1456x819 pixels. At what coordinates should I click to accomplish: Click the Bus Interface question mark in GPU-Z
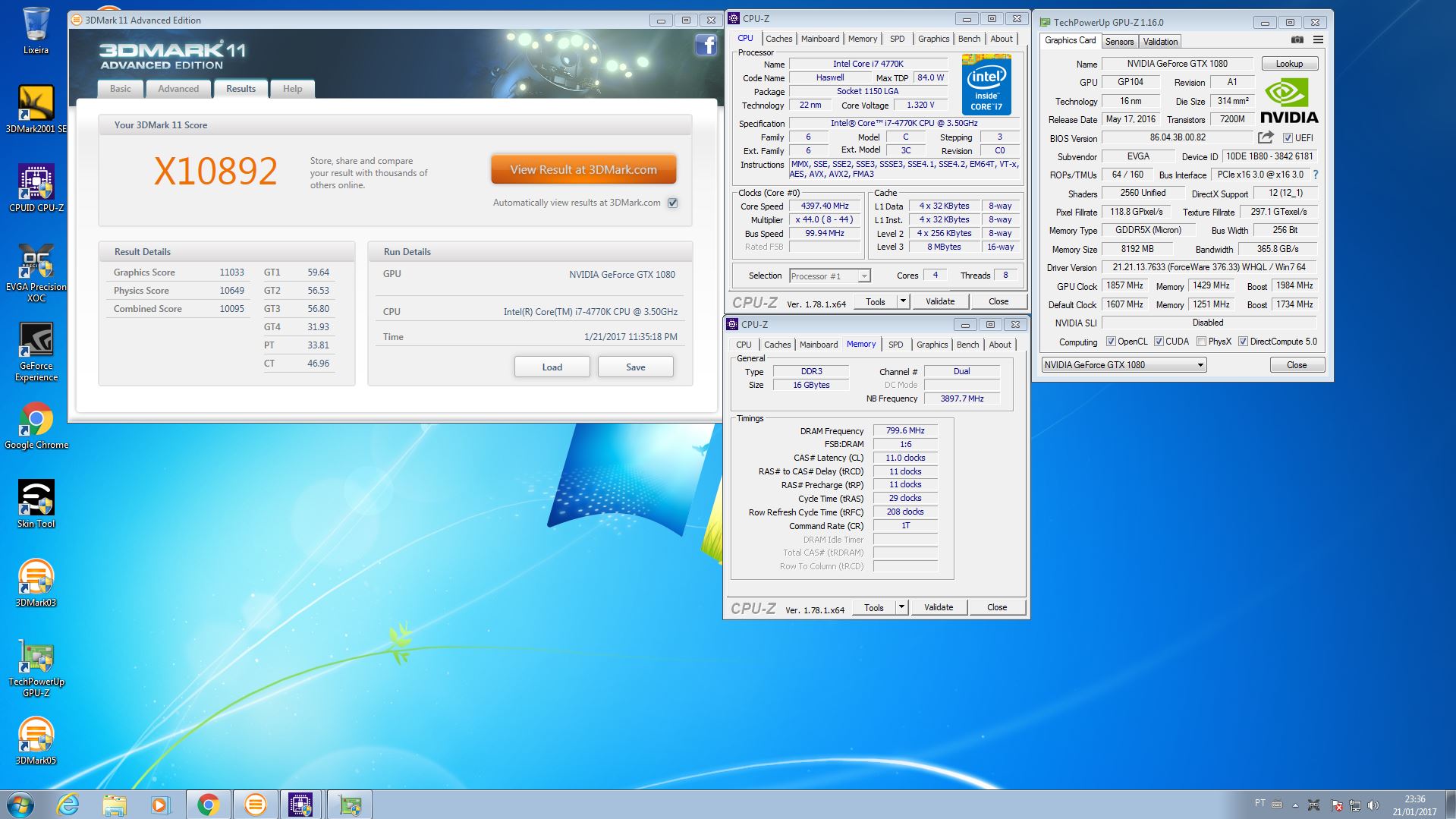tap(1315, 175)
